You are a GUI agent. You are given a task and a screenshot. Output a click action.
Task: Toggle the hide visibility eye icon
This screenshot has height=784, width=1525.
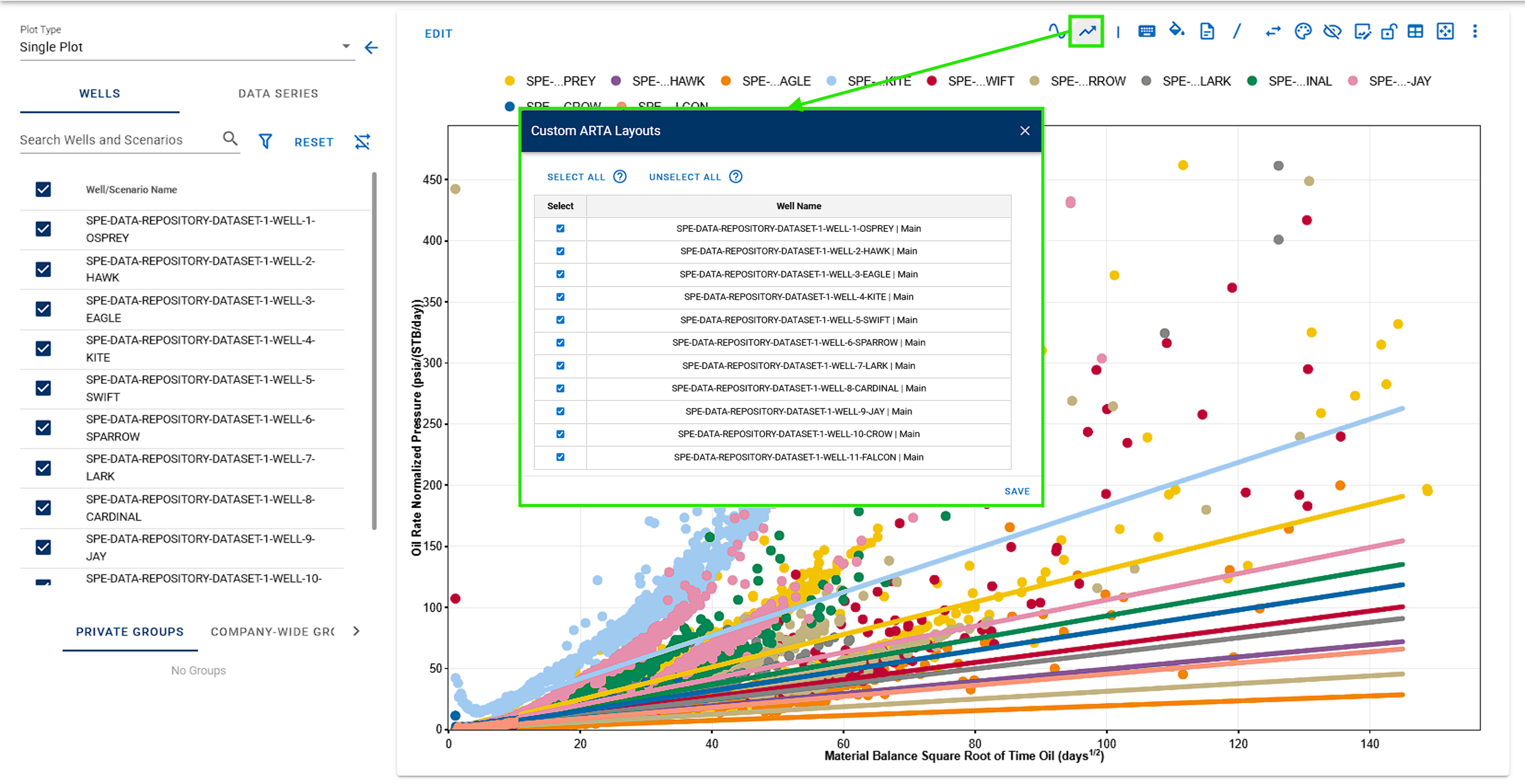[x=1332, y=32]
